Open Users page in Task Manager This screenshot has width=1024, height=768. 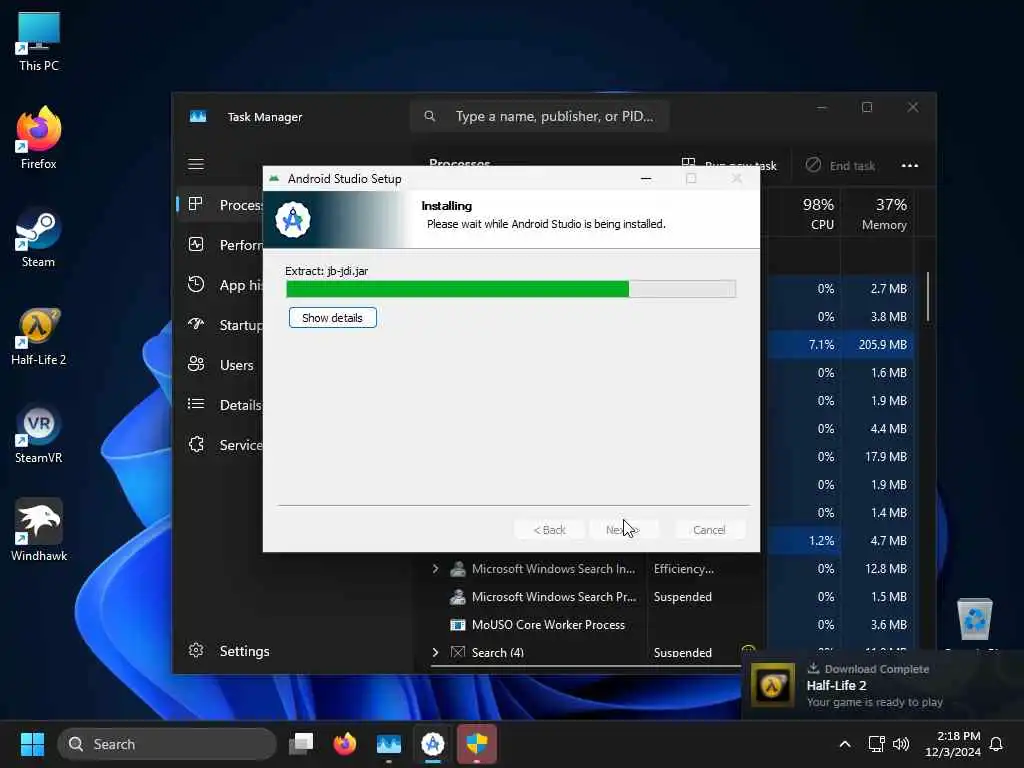point(221,364)
